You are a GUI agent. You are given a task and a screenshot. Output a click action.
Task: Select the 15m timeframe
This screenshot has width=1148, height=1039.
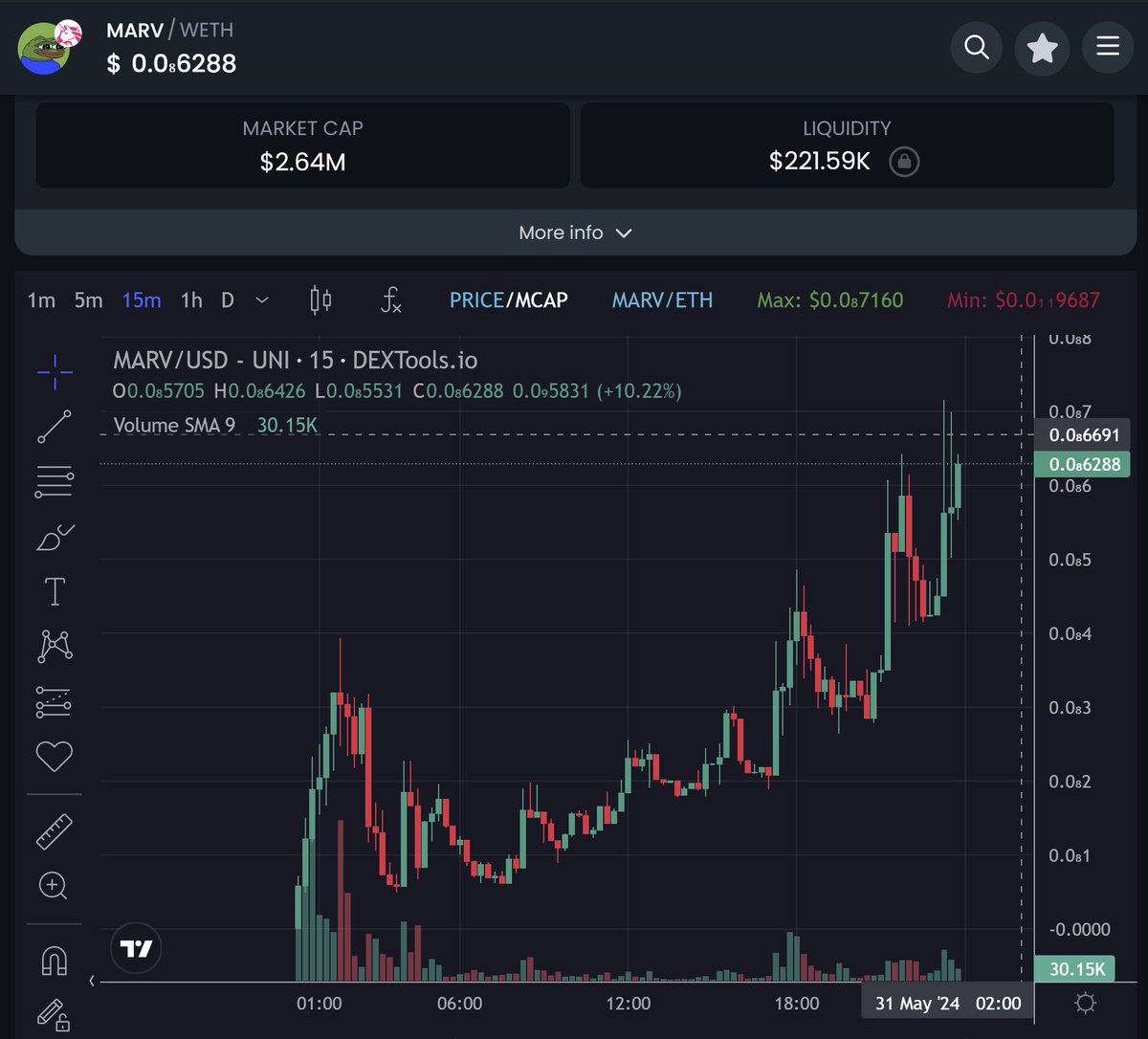click(142, 300)
